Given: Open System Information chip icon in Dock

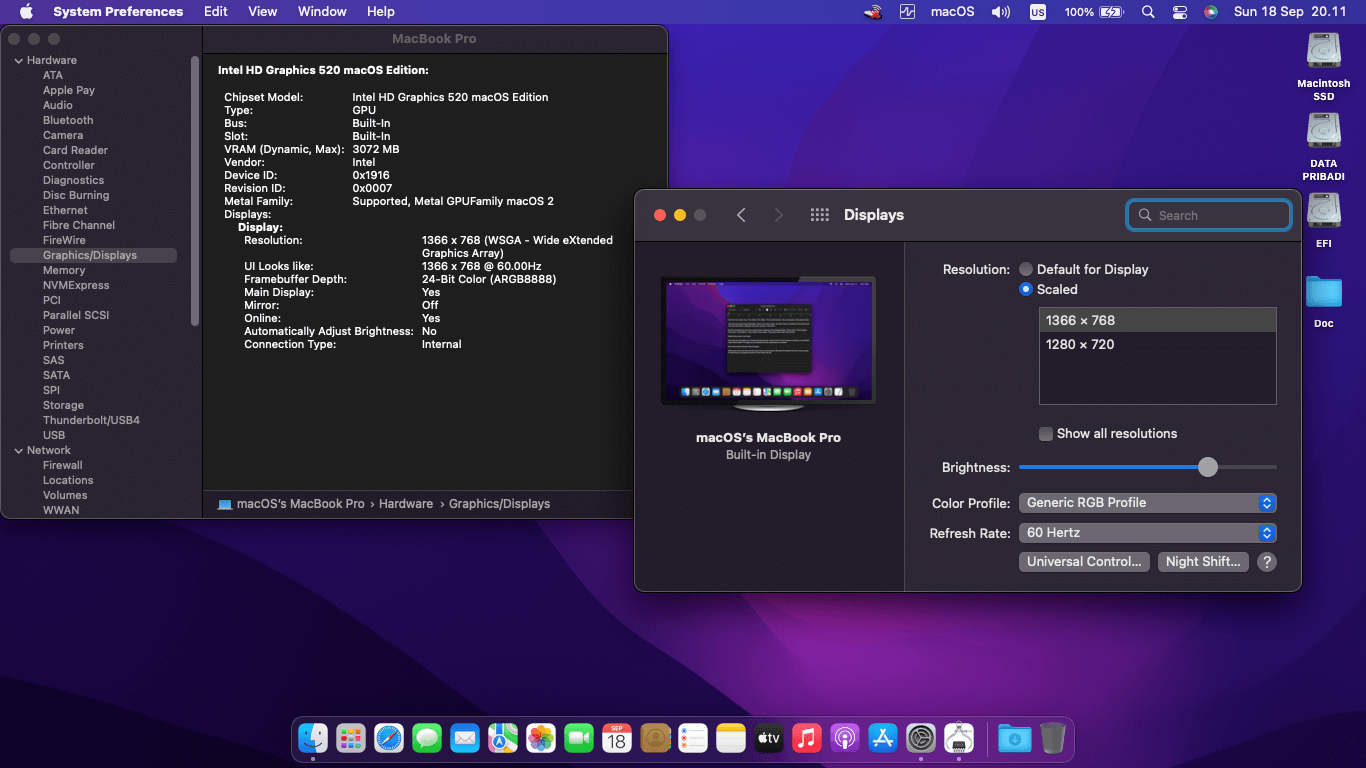Looking at the screenshot, I should [x=959, y=739].
